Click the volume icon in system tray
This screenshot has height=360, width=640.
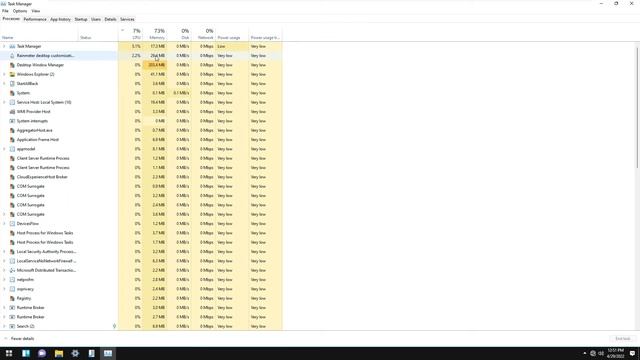[601, 353]
